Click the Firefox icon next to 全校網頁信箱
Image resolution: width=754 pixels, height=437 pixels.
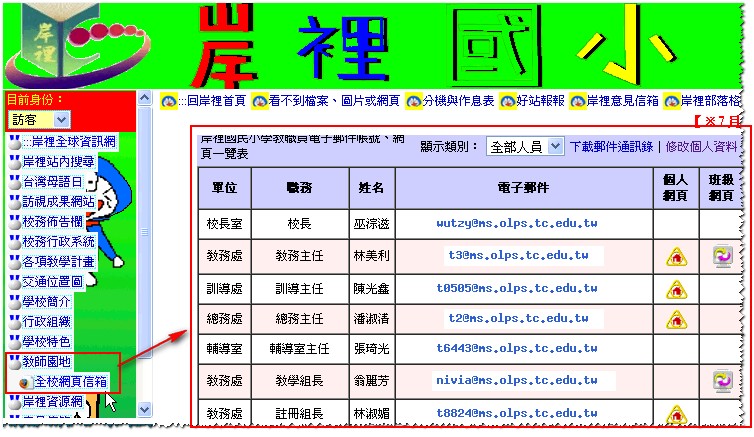25,383
